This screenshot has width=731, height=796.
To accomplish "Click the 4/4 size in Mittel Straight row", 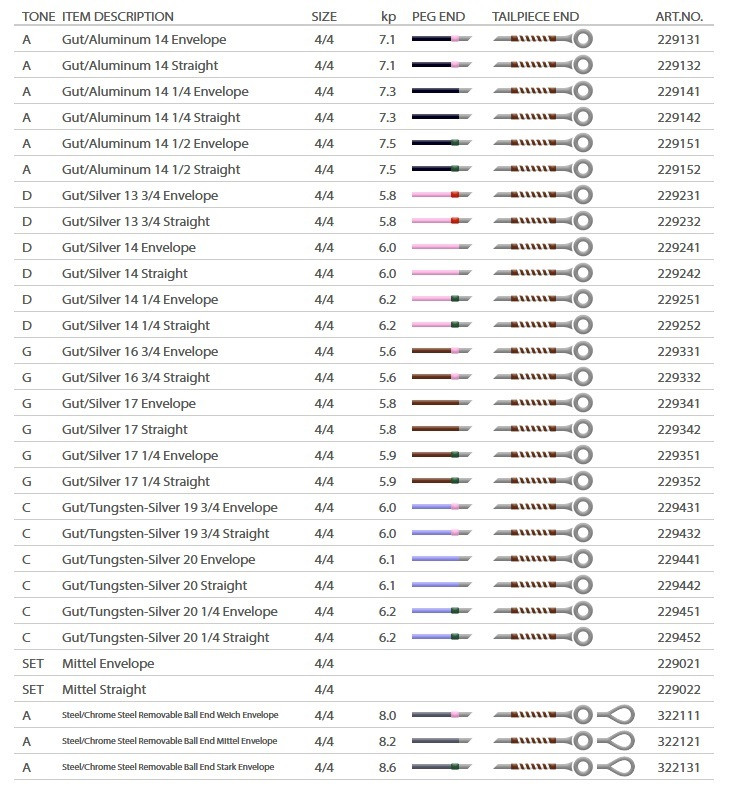I will (x=324, y=690).
